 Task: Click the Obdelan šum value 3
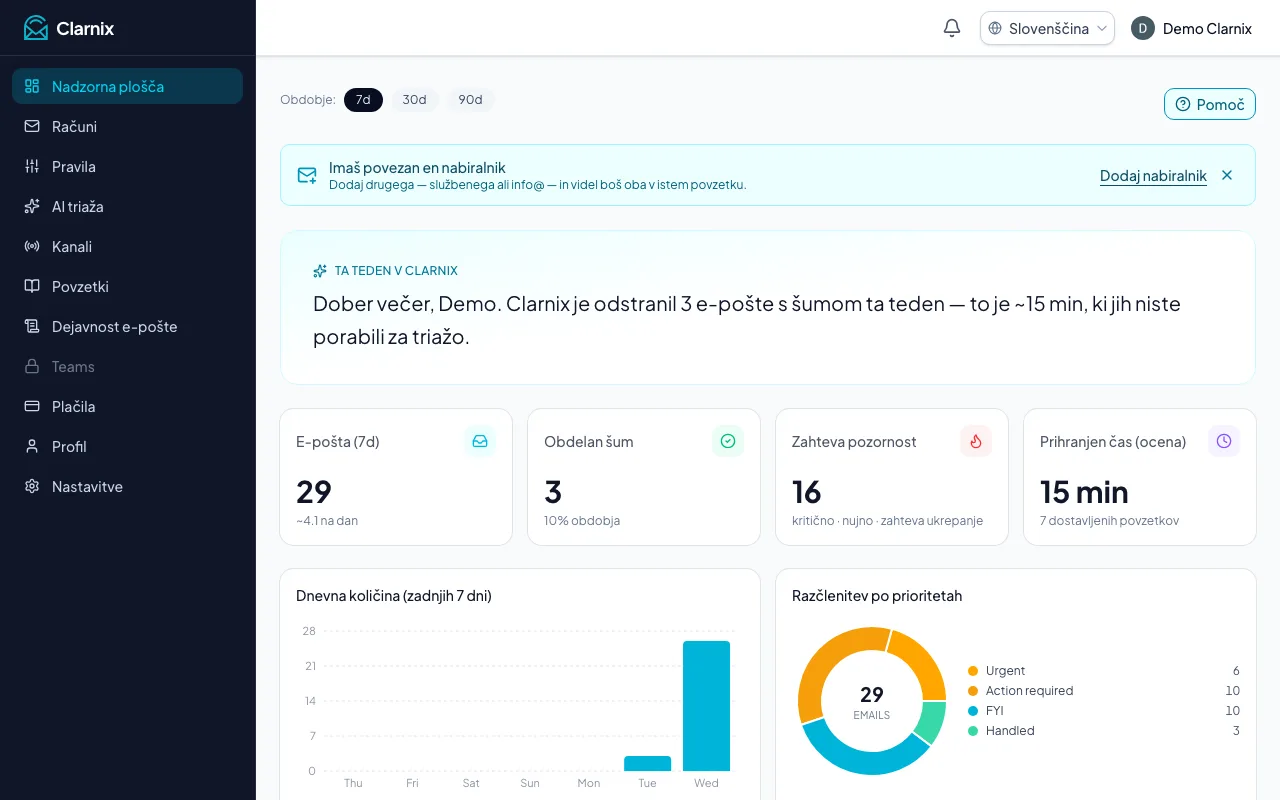(553, 492)
